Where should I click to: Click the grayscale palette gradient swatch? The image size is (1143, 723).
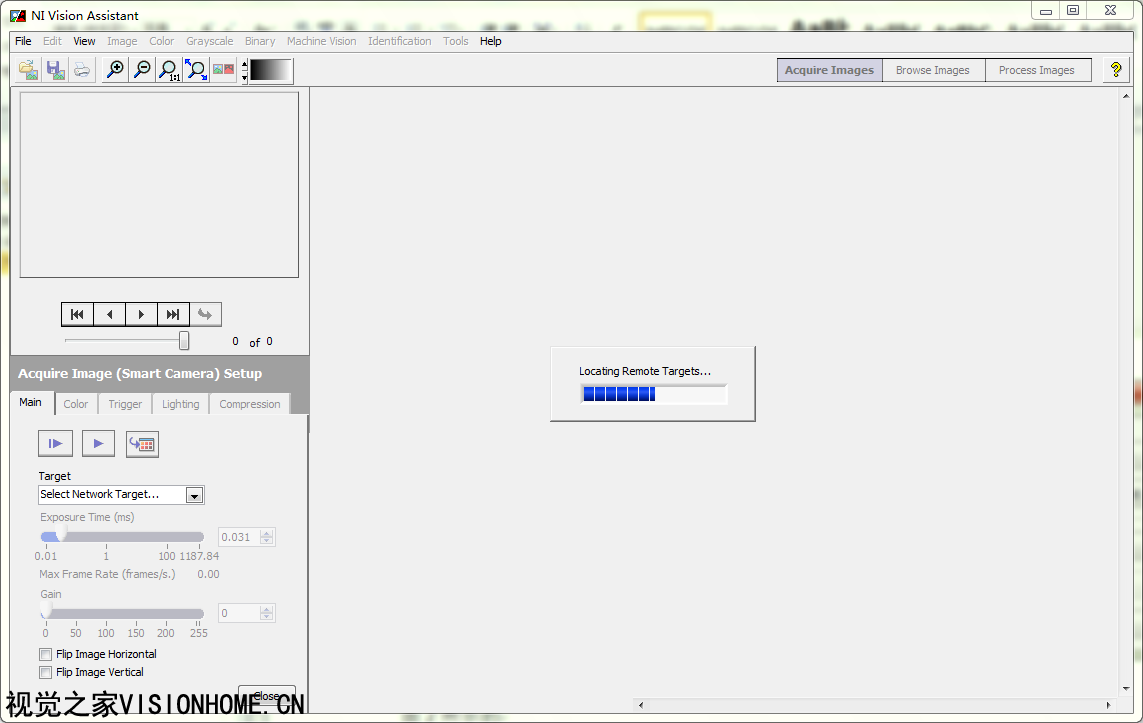click(x=270, y=70)
